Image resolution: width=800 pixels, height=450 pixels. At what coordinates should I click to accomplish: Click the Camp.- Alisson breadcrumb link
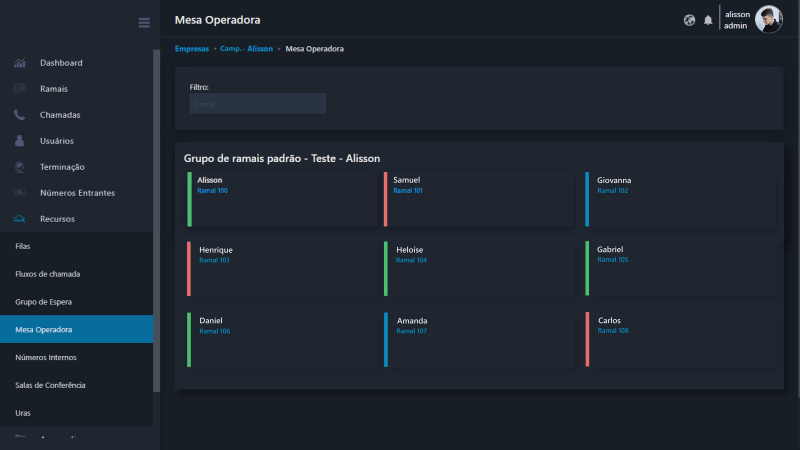[x=246, y=49]
